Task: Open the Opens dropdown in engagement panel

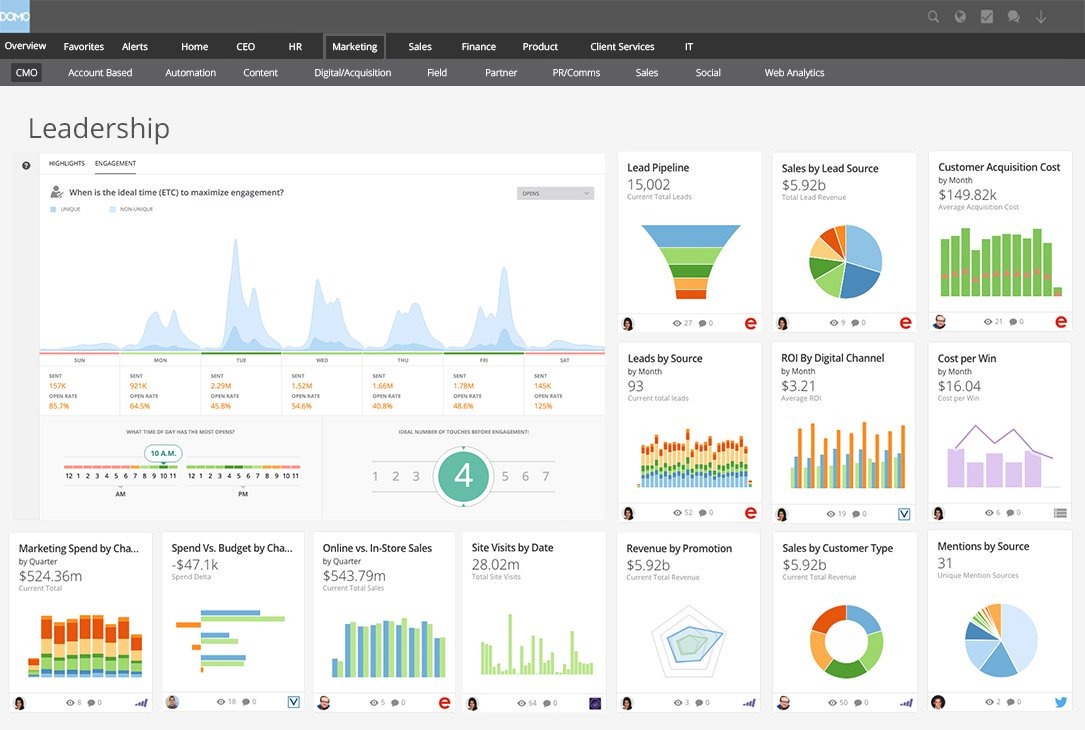Action: 555,194
